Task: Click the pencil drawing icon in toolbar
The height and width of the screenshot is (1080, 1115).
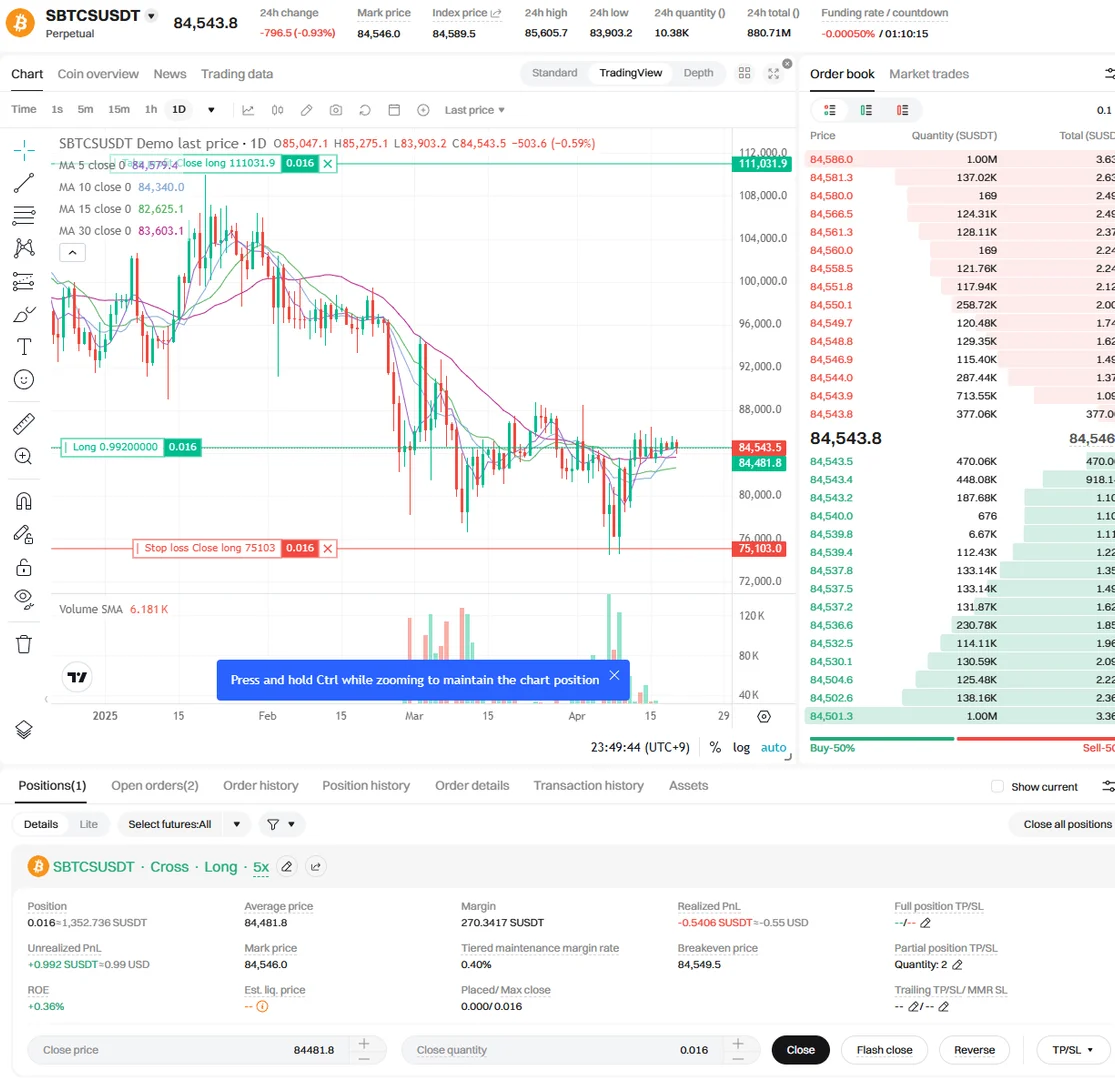Action: pyautogui.click(x=306, y=110)
